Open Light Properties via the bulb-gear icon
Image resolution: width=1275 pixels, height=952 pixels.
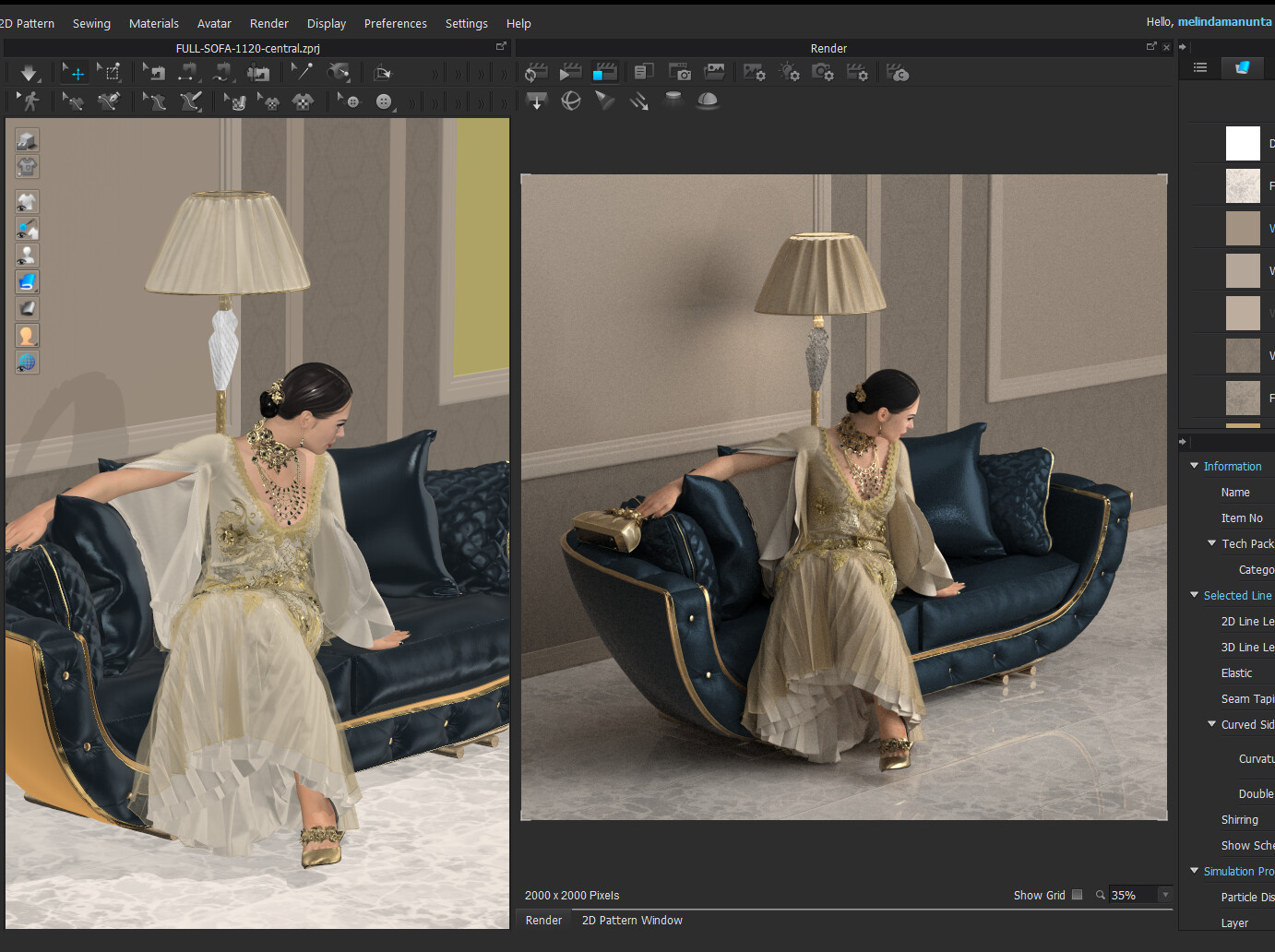pos(790,71)
